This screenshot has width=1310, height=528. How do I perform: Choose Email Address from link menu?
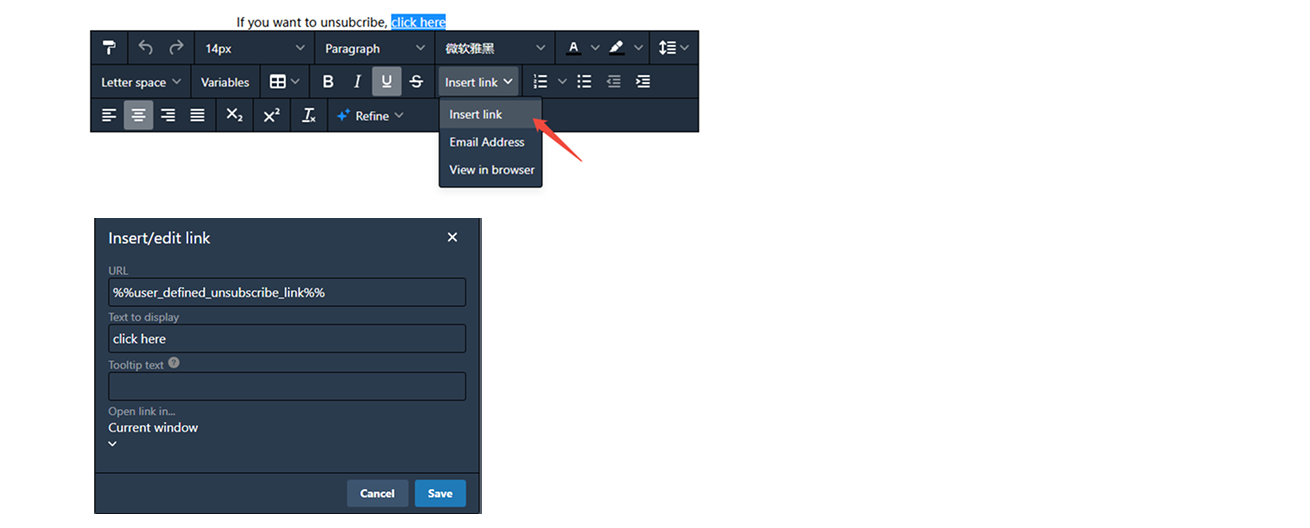tap(487, 142)
